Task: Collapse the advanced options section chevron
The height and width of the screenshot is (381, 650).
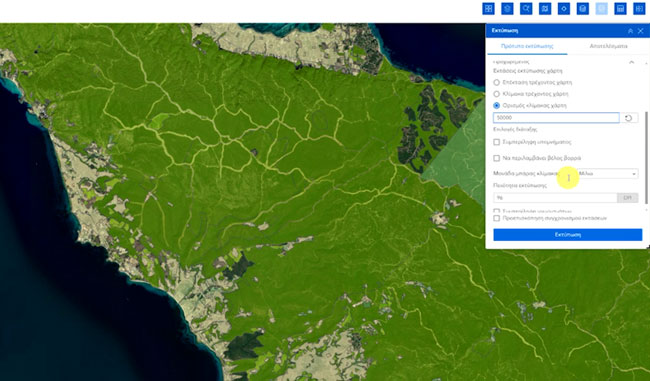Action: click(631, 62)
